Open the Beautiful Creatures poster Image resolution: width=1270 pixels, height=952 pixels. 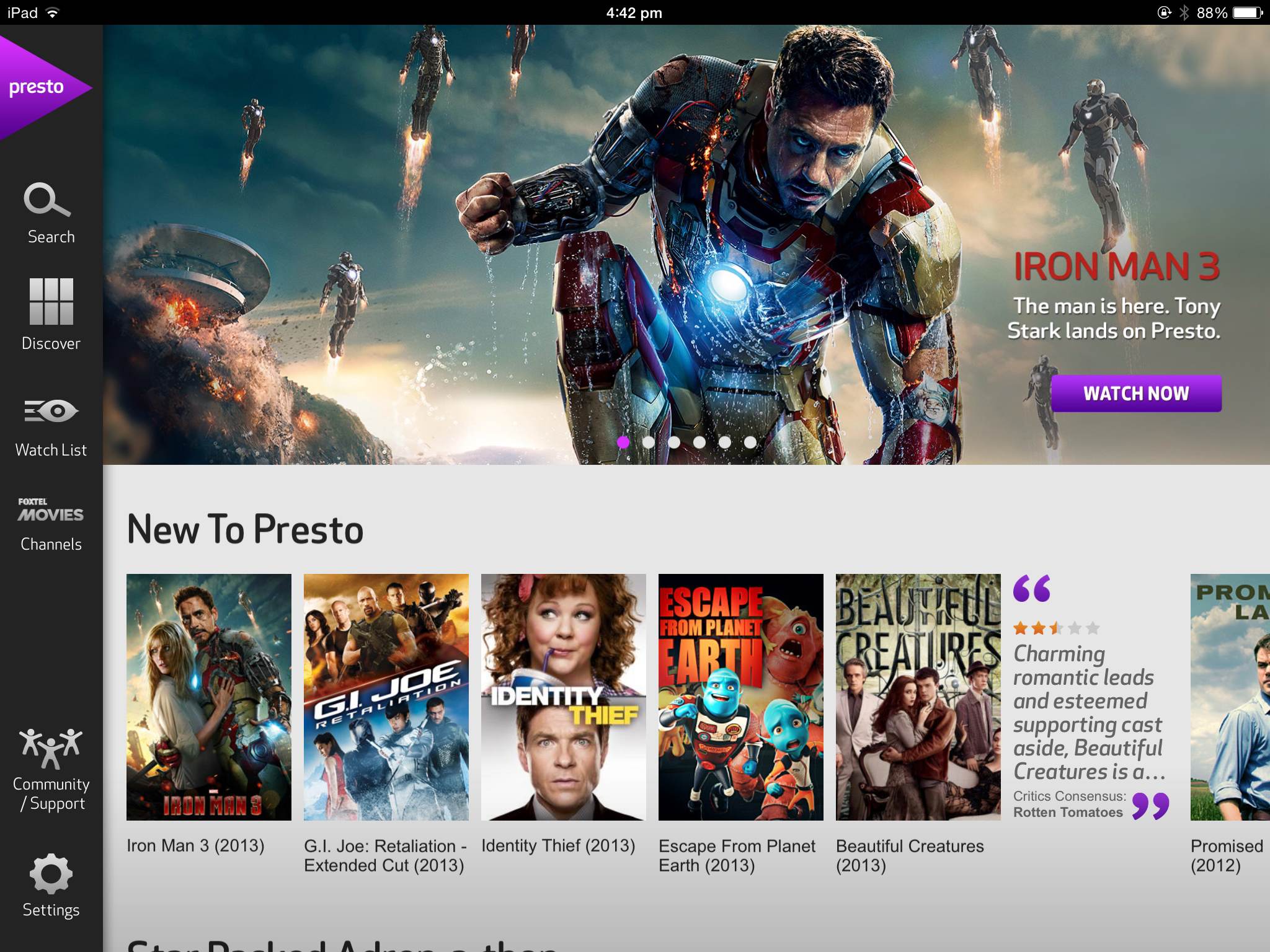coord(918,697)
